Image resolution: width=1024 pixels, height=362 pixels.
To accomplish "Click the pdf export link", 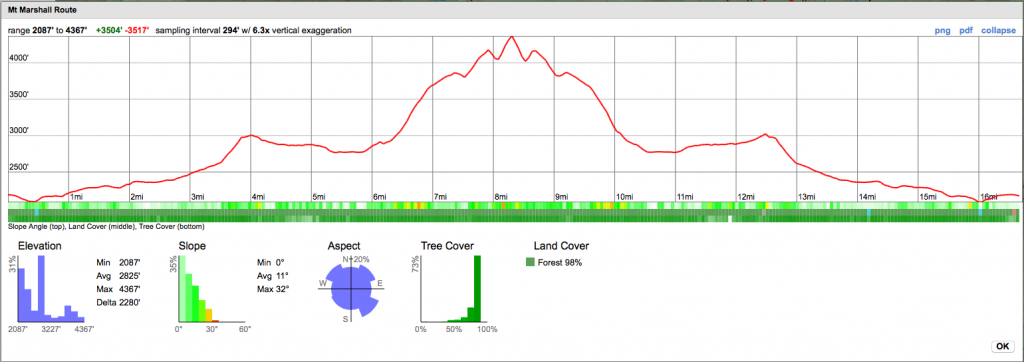I will pos(965,30).
